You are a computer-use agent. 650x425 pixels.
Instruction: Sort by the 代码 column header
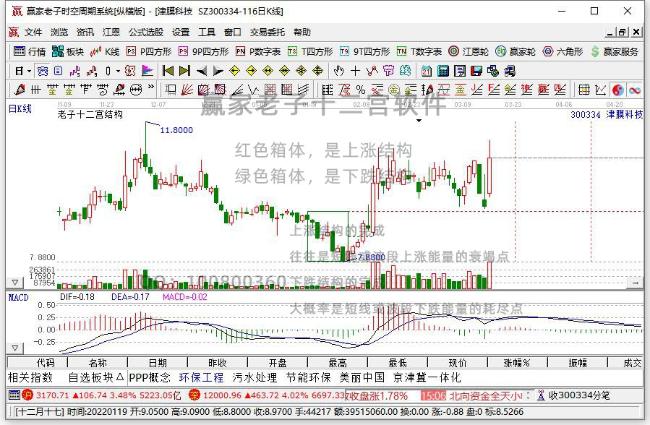tap(39, 363)
